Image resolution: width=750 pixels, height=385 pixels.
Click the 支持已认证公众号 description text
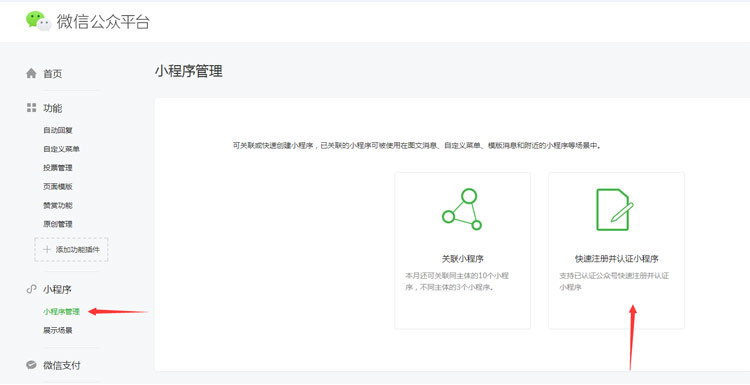tap(614, 282)
